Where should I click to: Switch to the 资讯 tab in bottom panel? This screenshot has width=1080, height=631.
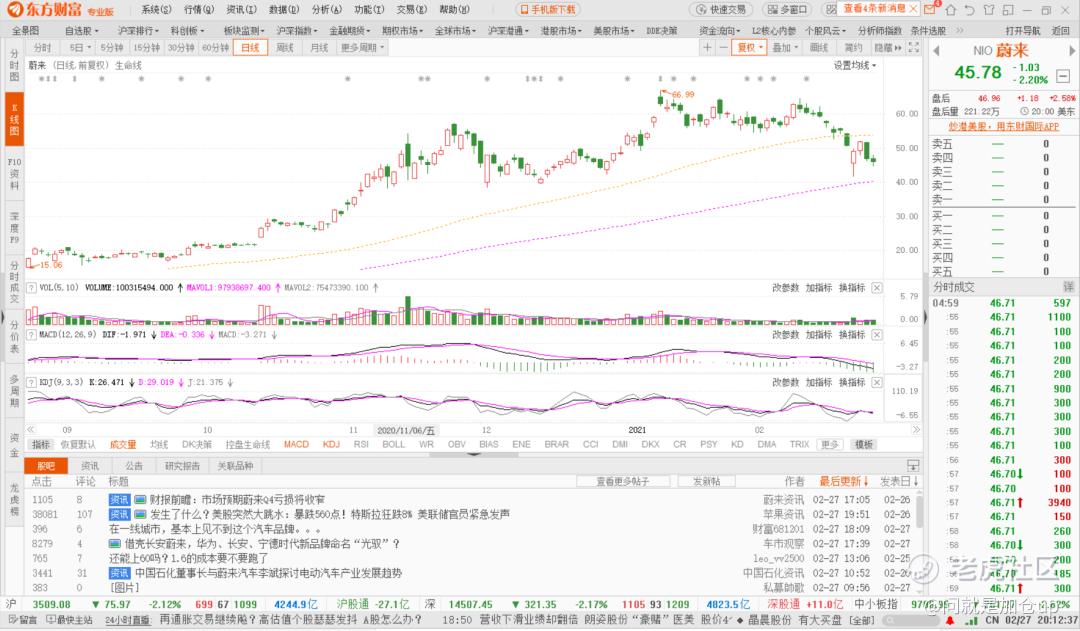pyautogui.click(x=90, y=466)
